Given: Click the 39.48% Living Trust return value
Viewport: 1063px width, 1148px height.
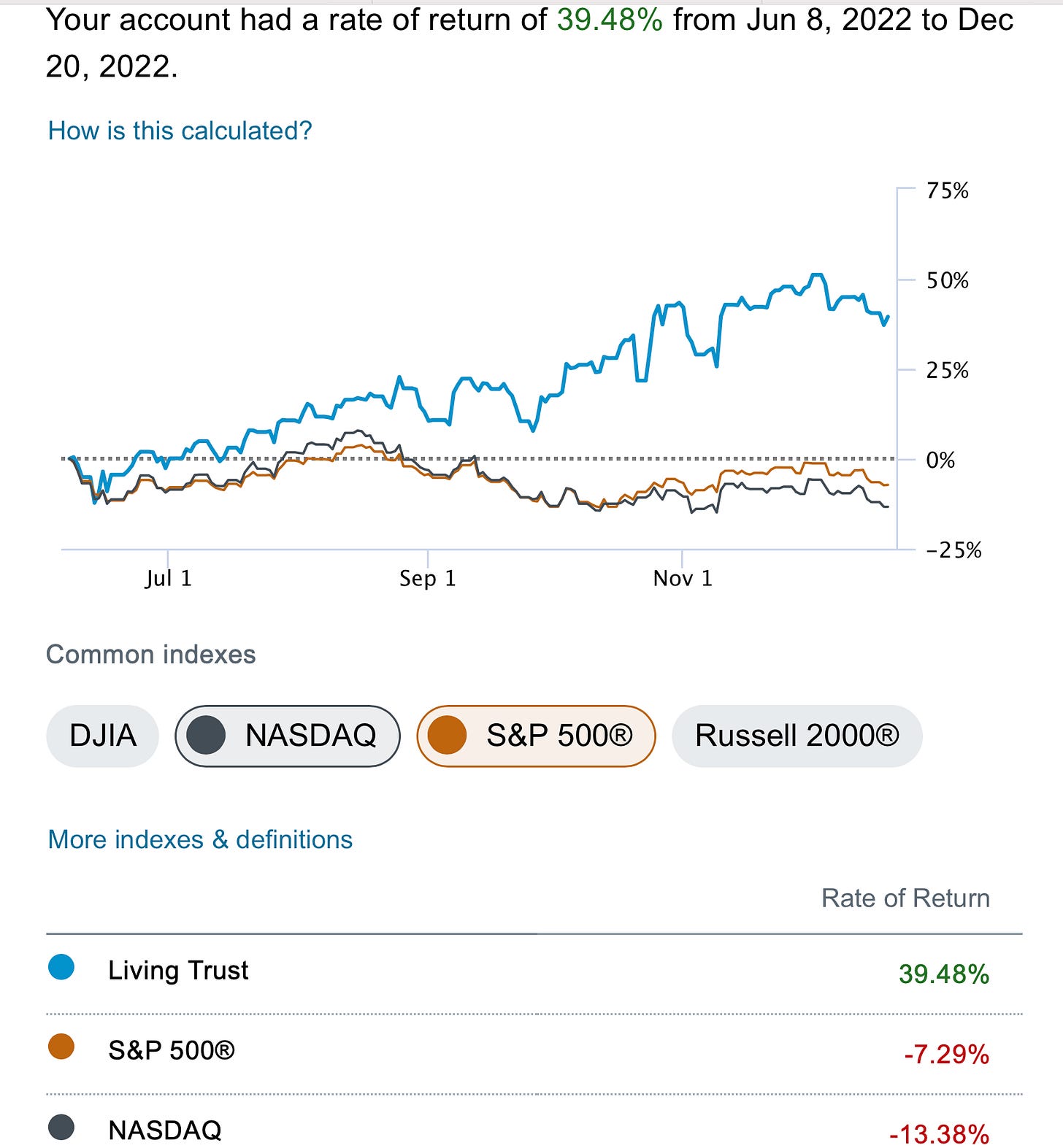Looking at the screenshot, I should coord(944,974).
